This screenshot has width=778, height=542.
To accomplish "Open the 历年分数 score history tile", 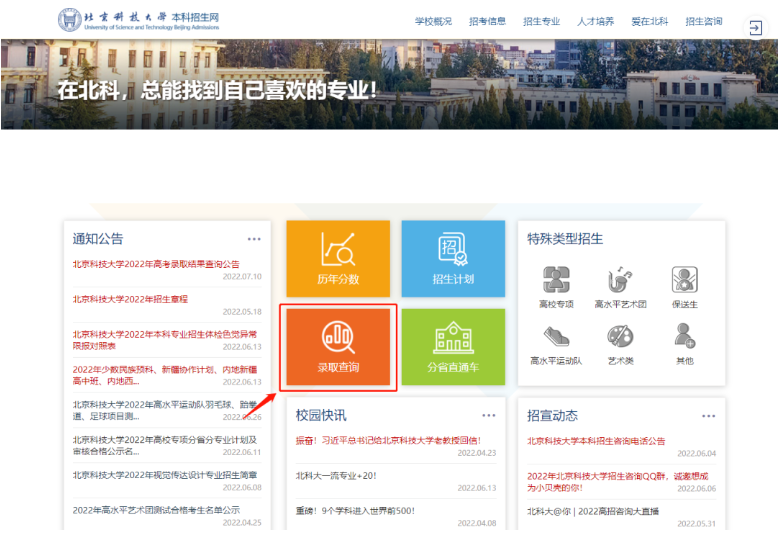I will click(x=338, y=258).
